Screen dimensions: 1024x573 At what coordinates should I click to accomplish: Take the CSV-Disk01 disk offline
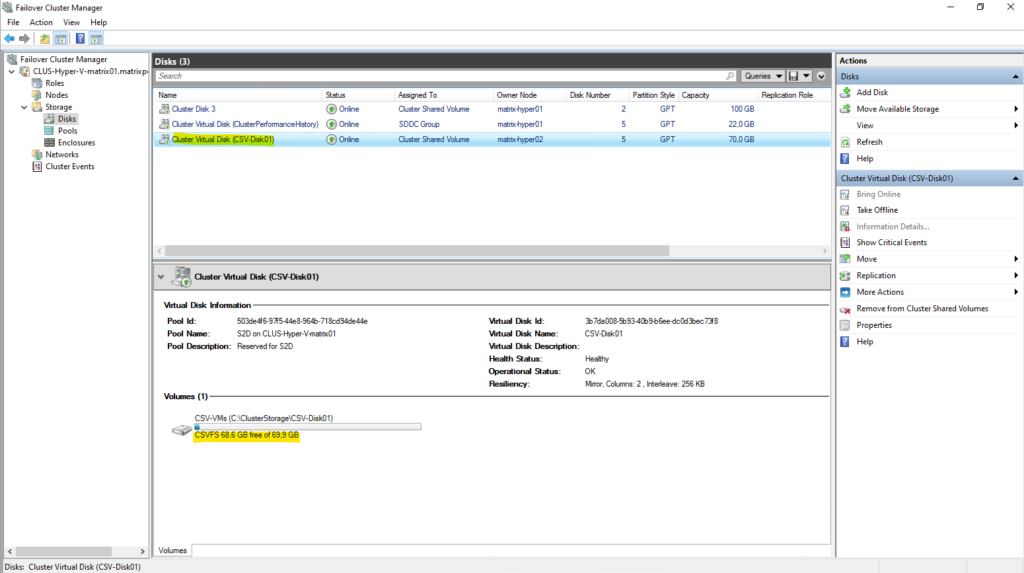(x=877, y=210)
